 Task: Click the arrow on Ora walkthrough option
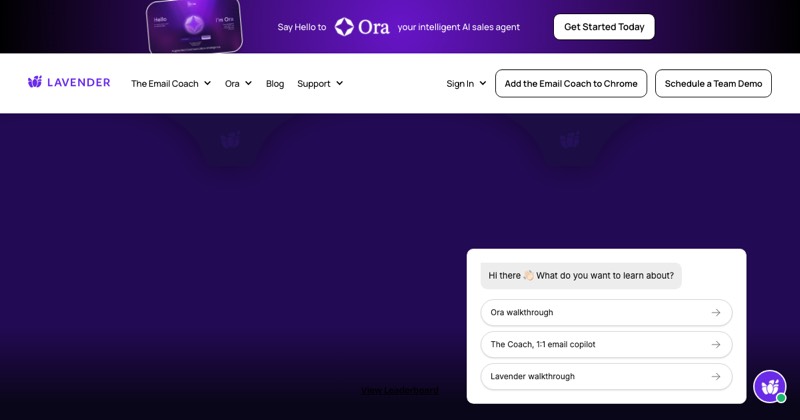pos(716,312)
